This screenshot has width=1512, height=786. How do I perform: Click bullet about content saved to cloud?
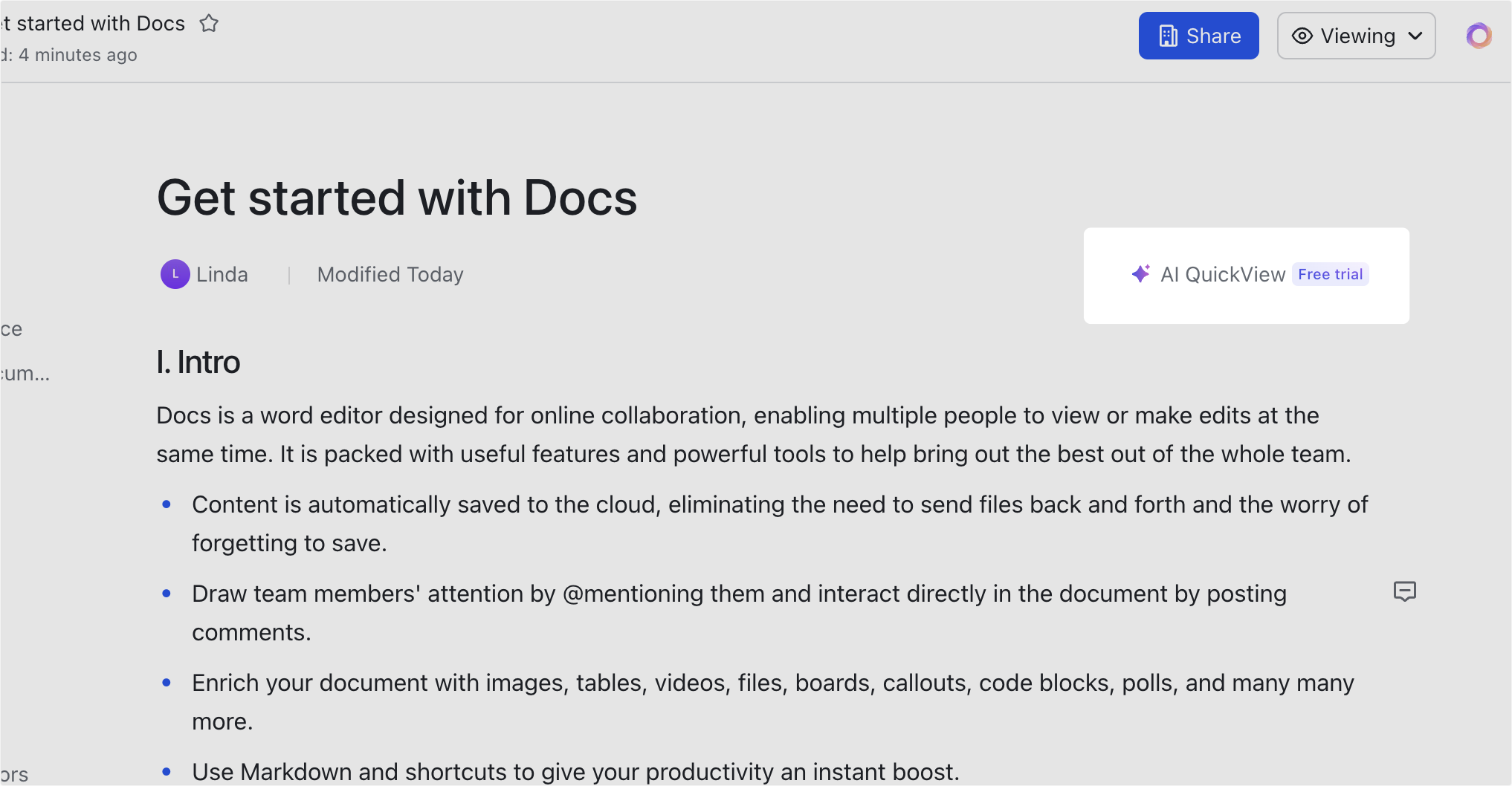779,524
